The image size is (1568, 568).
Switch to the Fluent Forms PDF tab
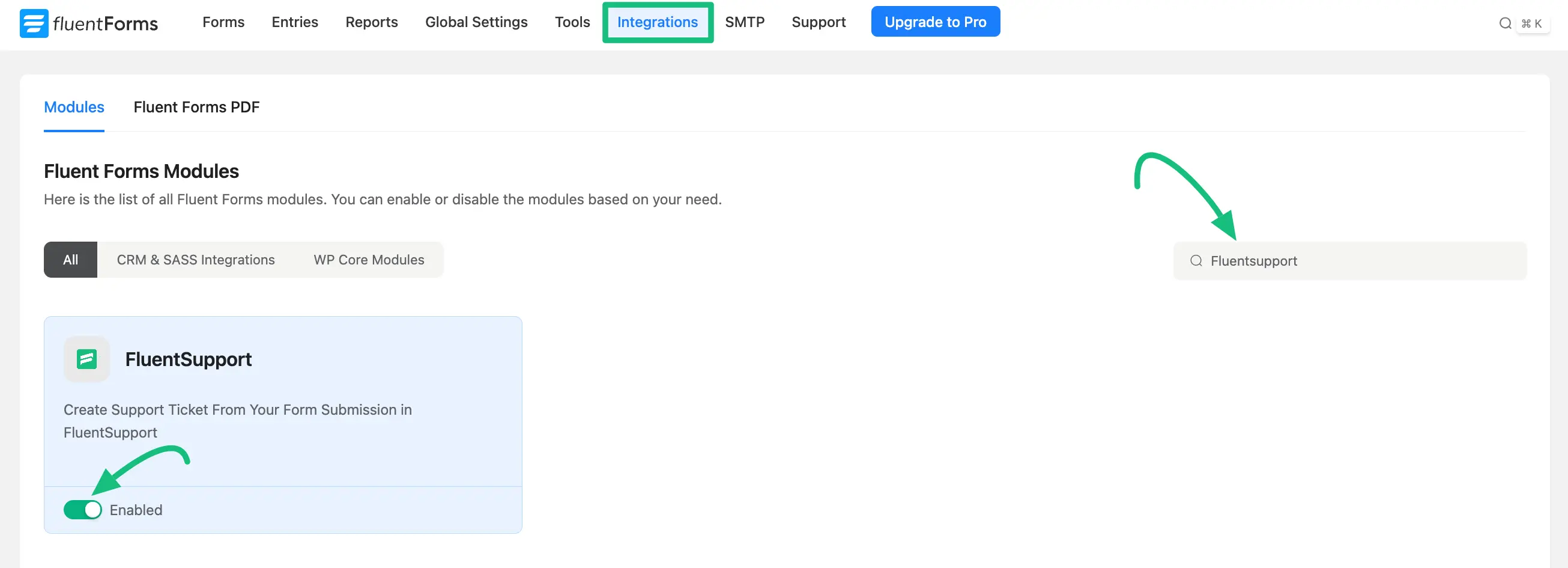click(196, 107)
